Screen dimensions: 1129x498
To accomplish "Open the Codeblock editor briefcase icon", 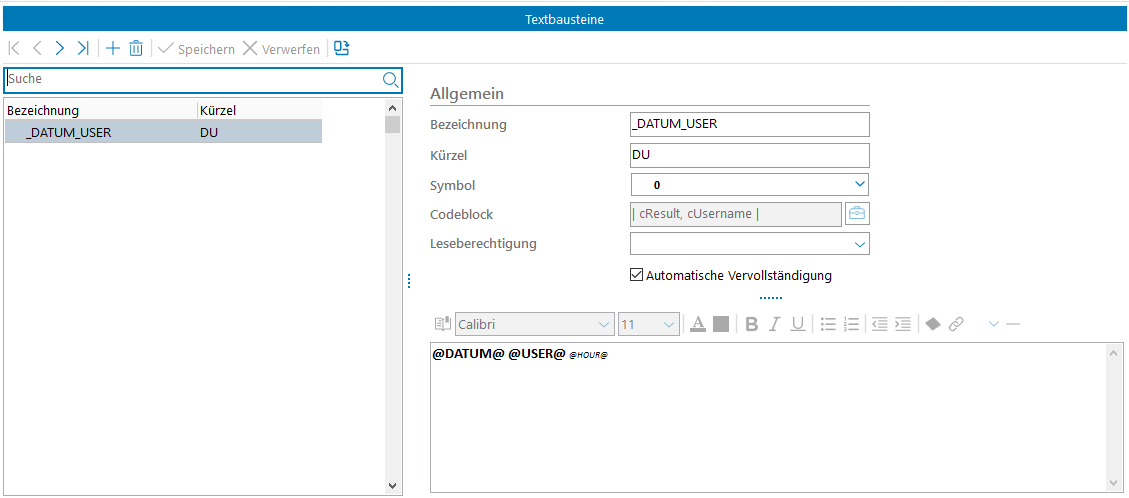I will pos(857,213).
